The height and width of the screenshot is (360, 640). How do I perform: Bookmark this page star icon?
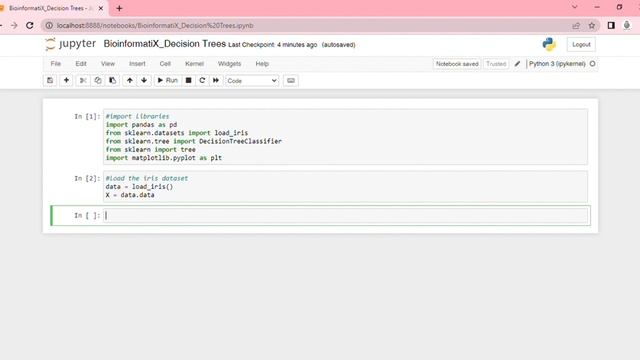pos(591,25)
